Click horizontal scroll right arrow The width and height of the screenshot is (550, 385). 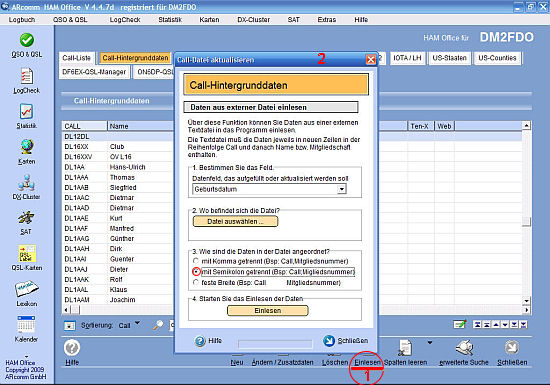(526, 310)
